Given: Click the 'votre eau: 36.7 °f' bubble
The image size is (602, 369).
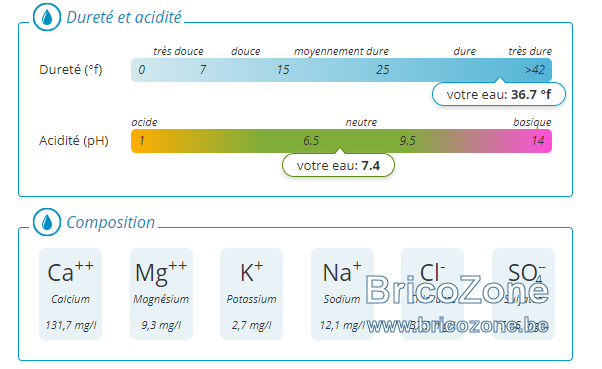Looking at the screenshot, I should (x=499, y=94).
